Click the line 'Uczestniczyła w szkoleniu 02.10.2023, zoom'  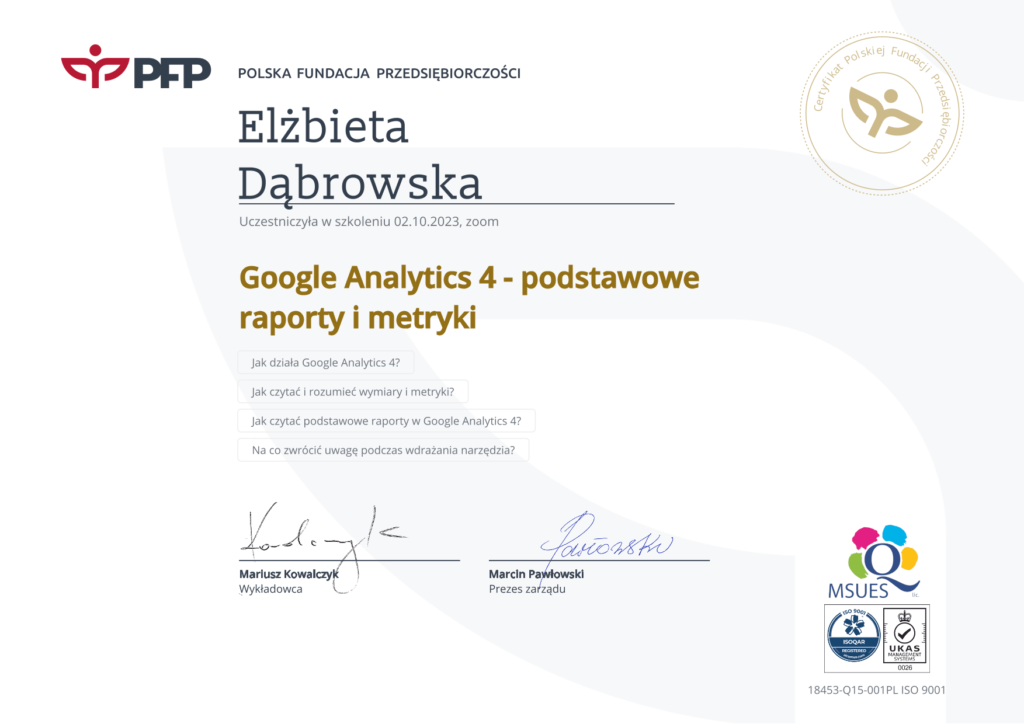tap(368, 221)
